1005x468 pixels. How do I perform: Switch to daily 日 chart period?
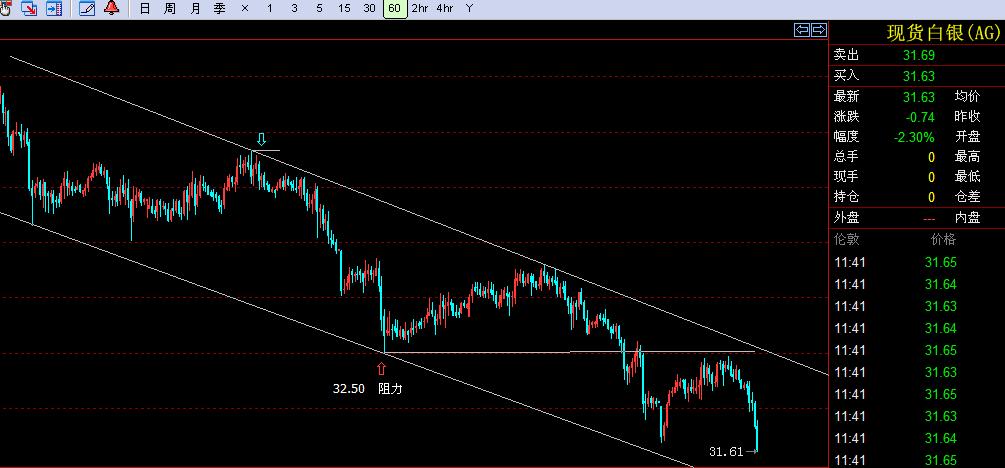point(145,8)
